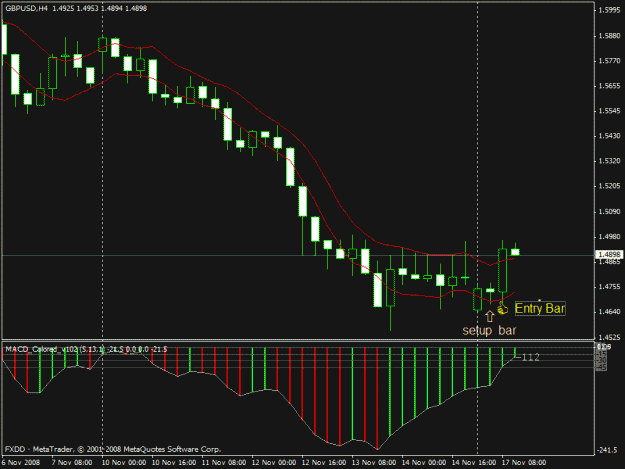The width and height of the screenshot is (625, 469).
Task: Select the 'setup bar' text label
Action: click(489, 330)
